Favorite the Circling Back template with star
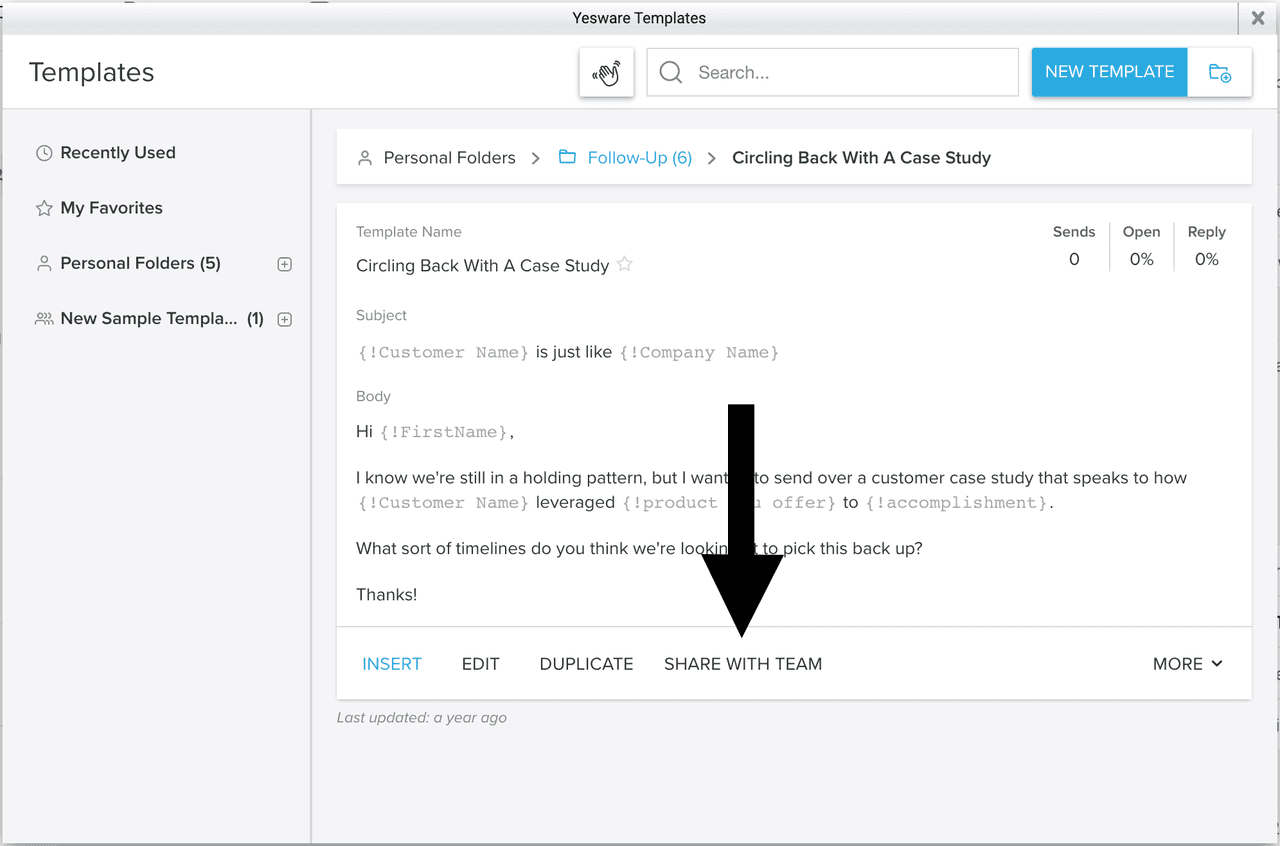The width and height of the screenshot is (1280, 846). coord(625,264)
